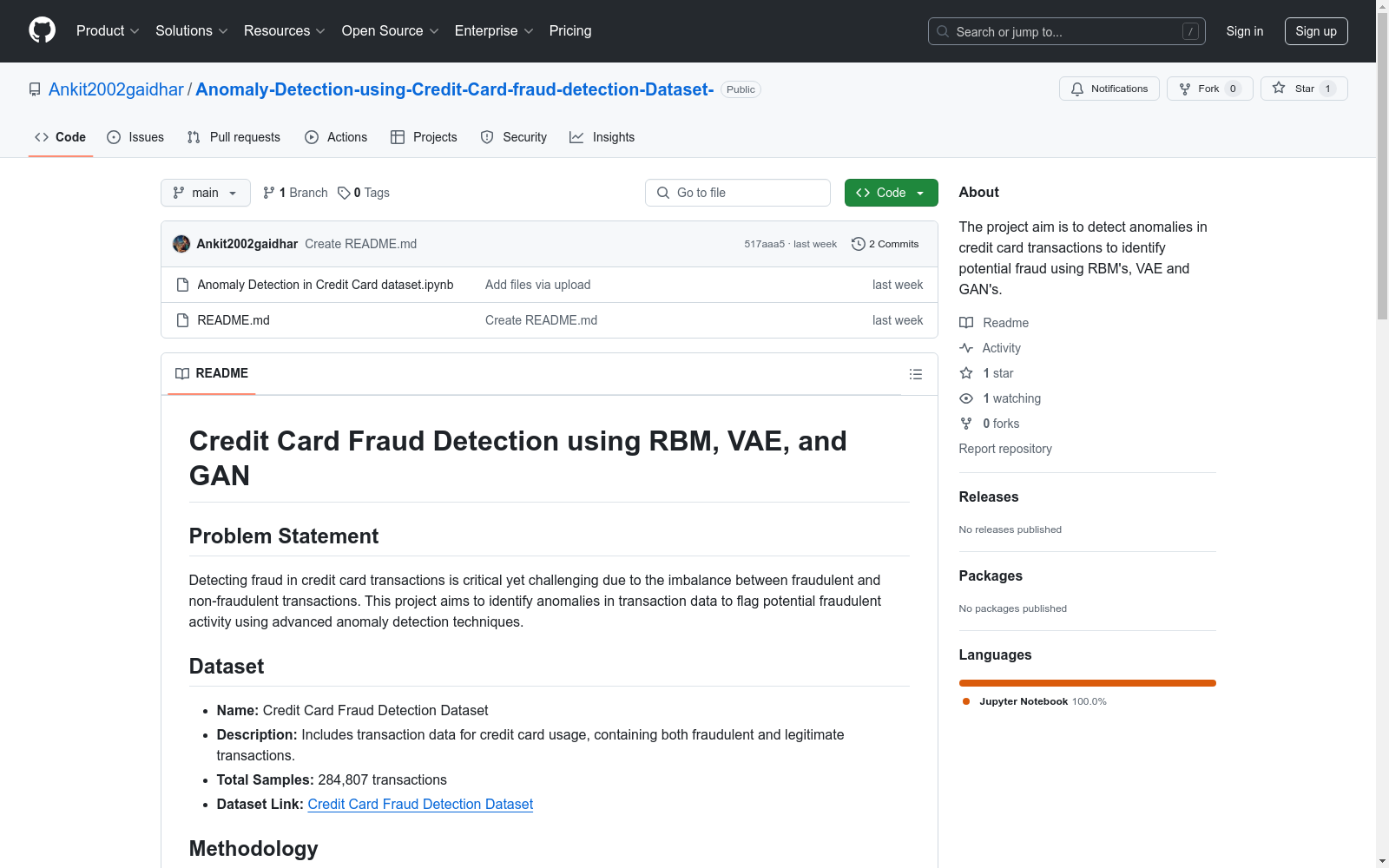Open Ankit2002gaidhar commit author link
The image size is (1389, 868).
click(x=247, y=244)
